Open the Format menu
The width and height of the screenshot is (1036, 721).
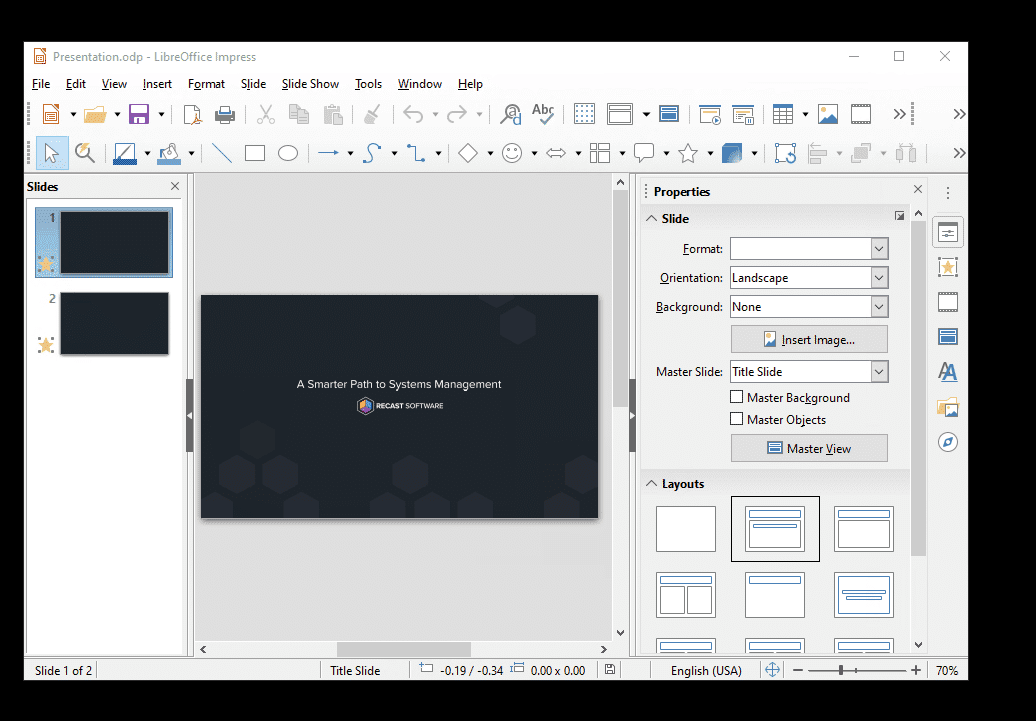click(x=206, y=84)
